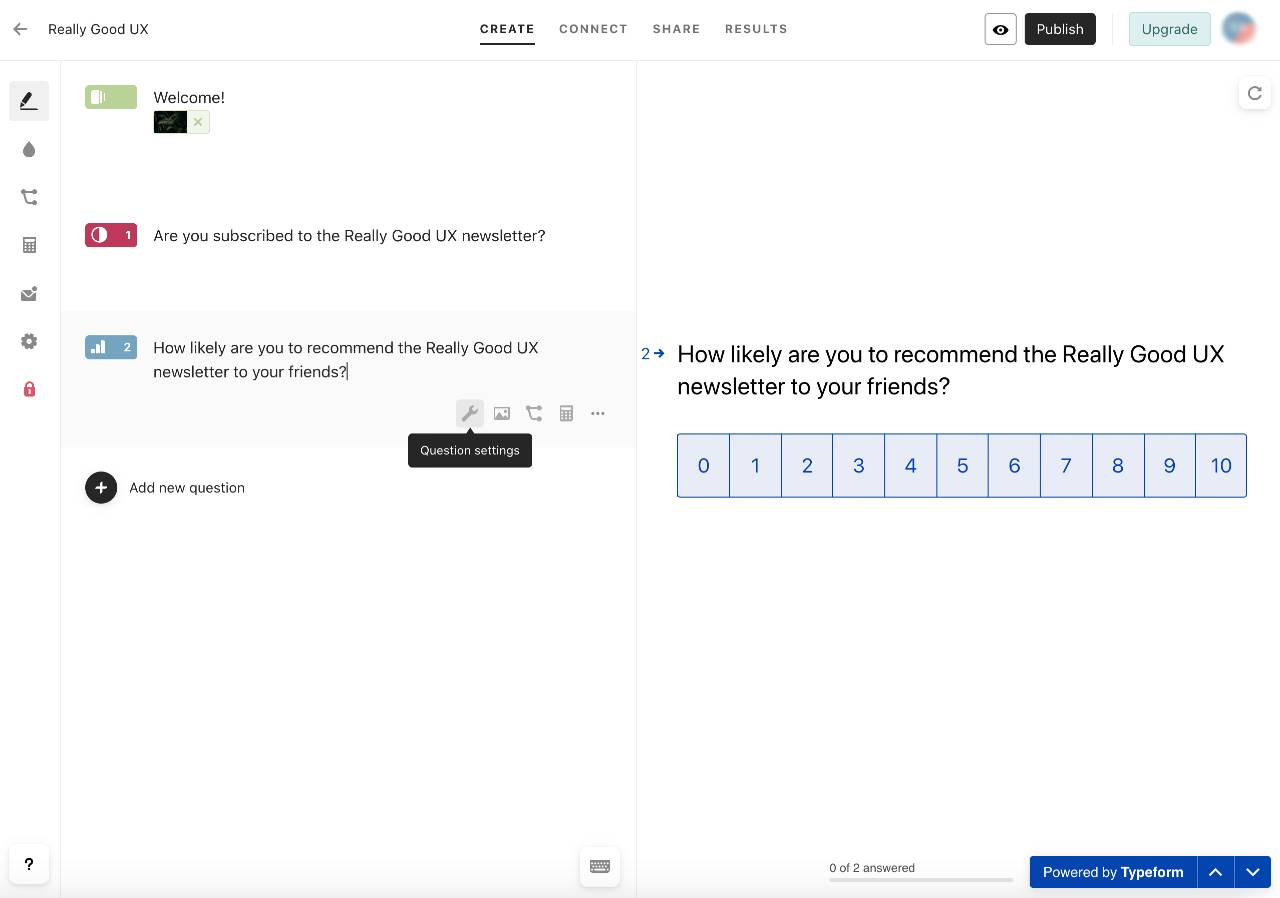The height and width of the screenshot is (898, 1280).
Task: Select rating 4 on the opinion scale
Action: pos(910,465)
